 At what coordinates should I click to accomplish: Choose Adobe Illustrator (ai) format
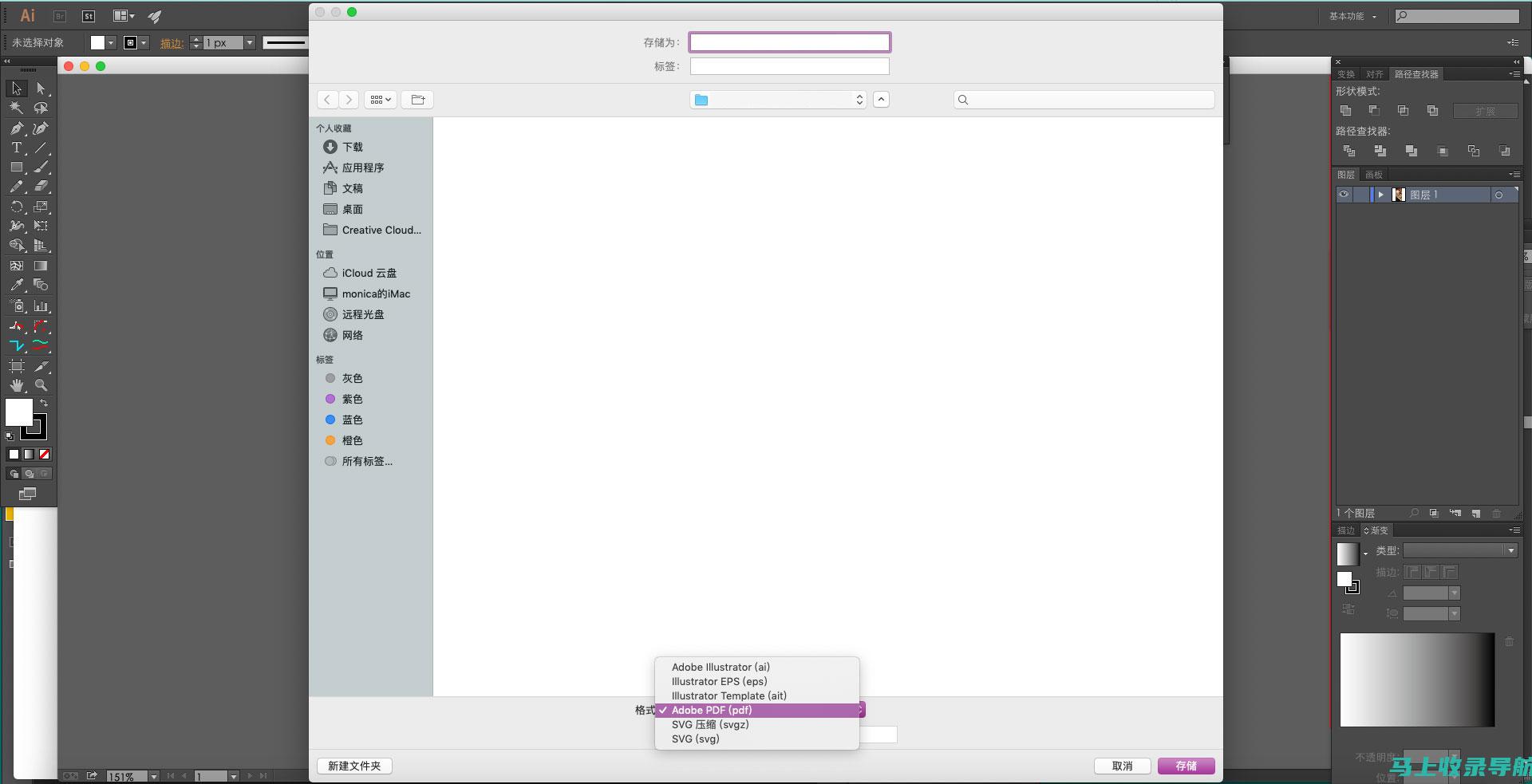(757, 667)
